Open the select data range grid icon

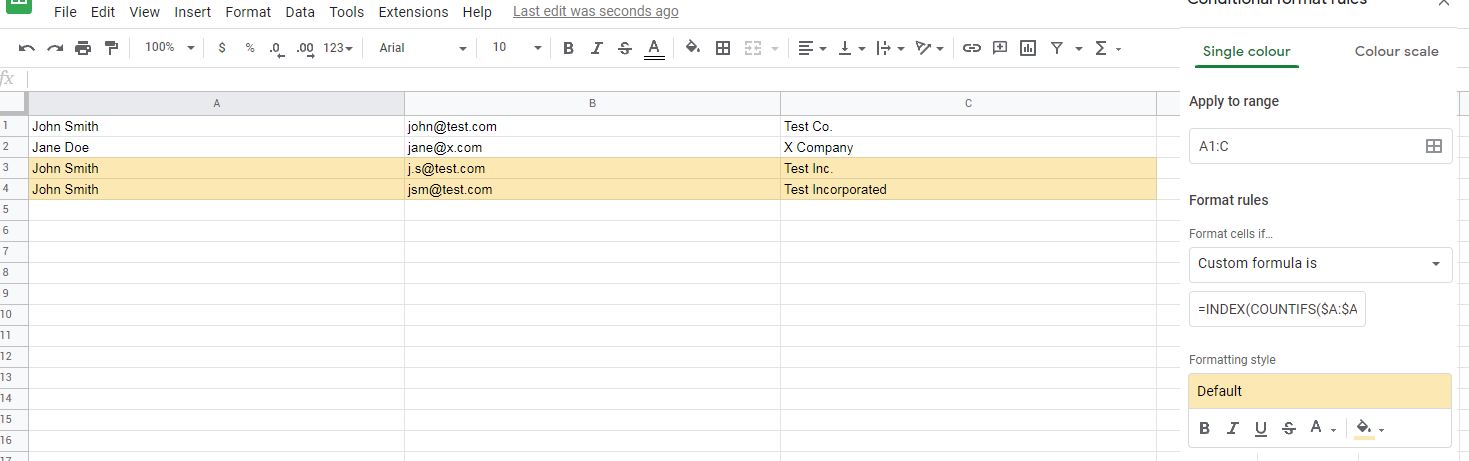[x=1433, y=146]
